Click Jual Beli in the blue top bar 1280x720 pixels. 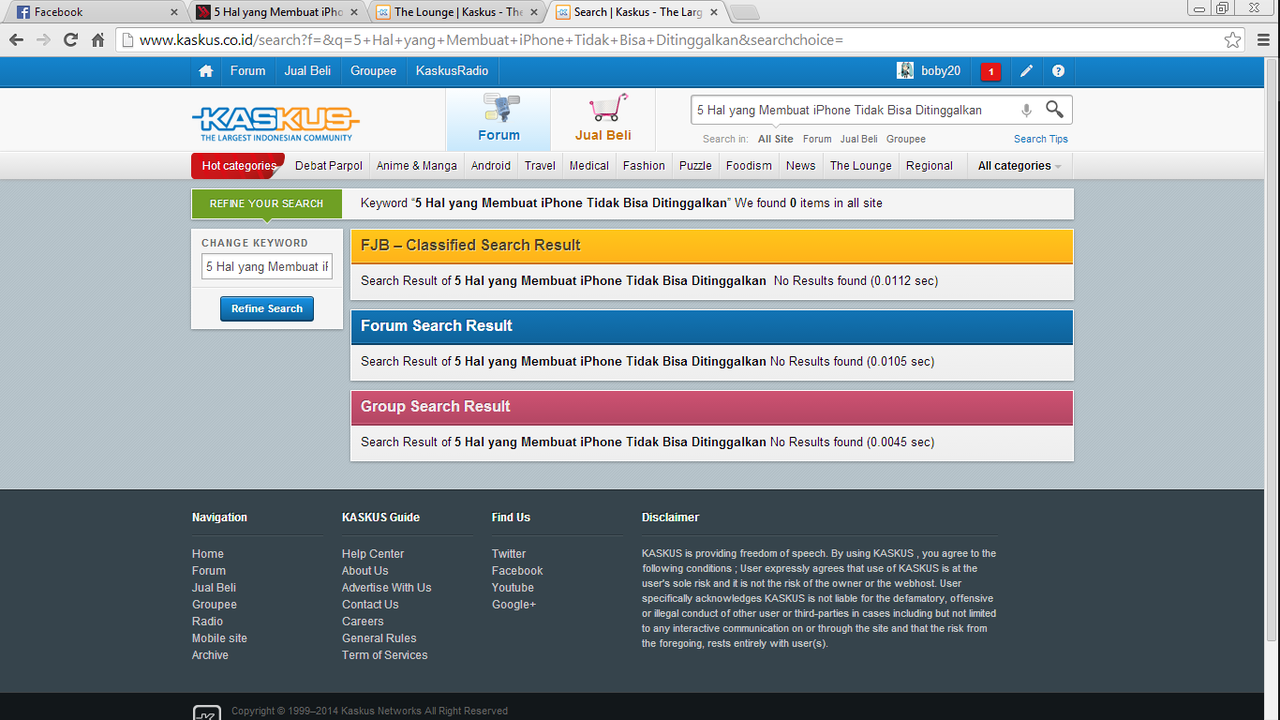[308, 71]
